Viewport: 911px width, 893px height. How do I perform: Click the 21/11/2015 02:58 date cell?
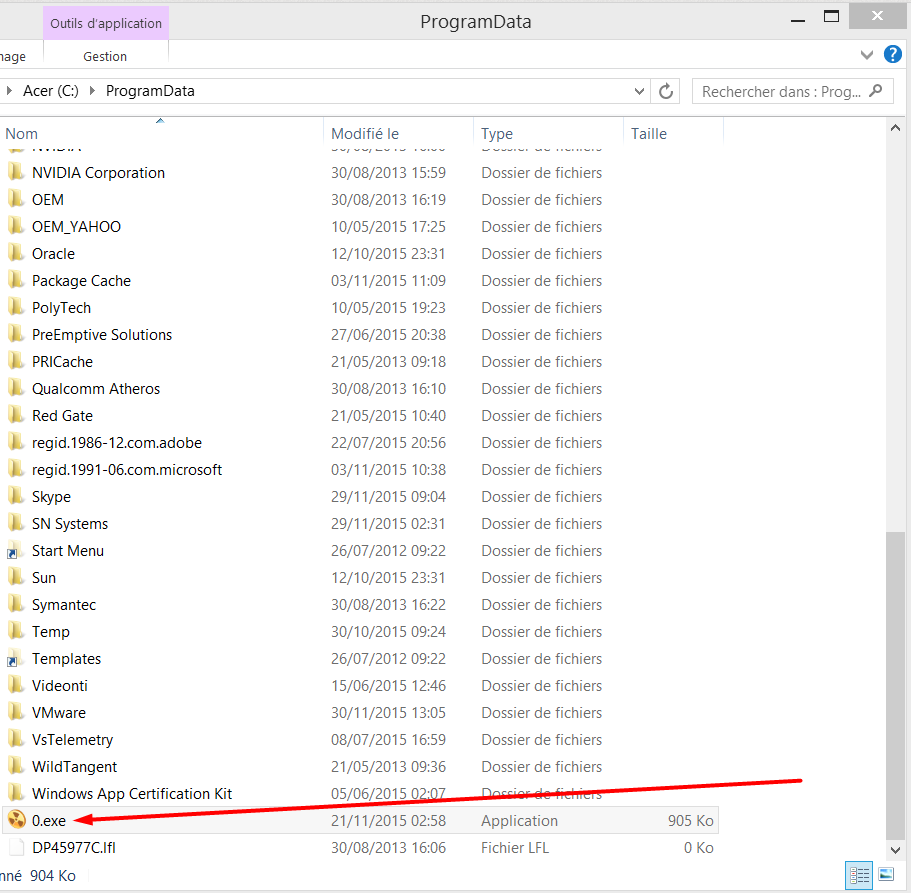coord(388,820)
